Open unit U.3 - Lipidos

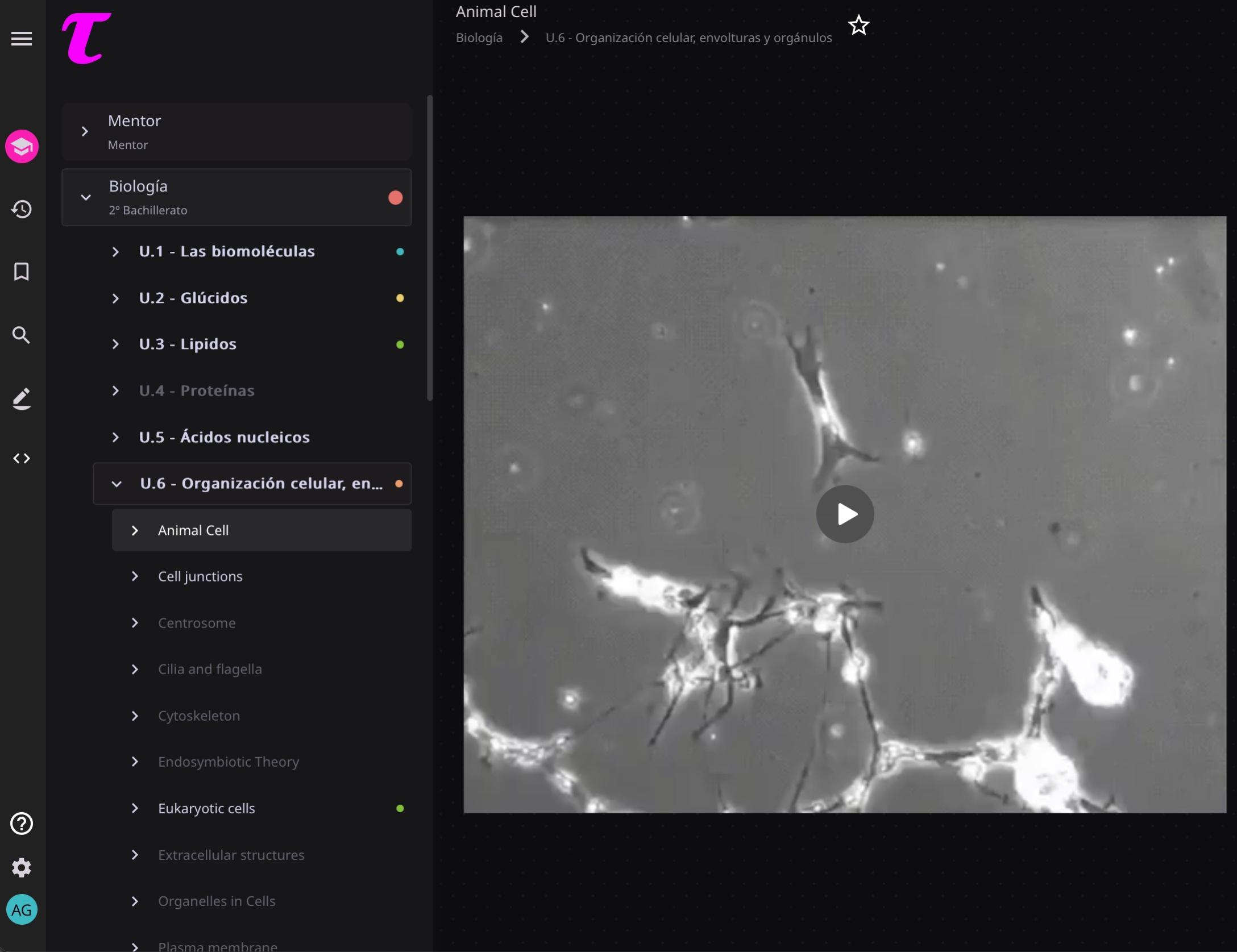pos(188,344)
